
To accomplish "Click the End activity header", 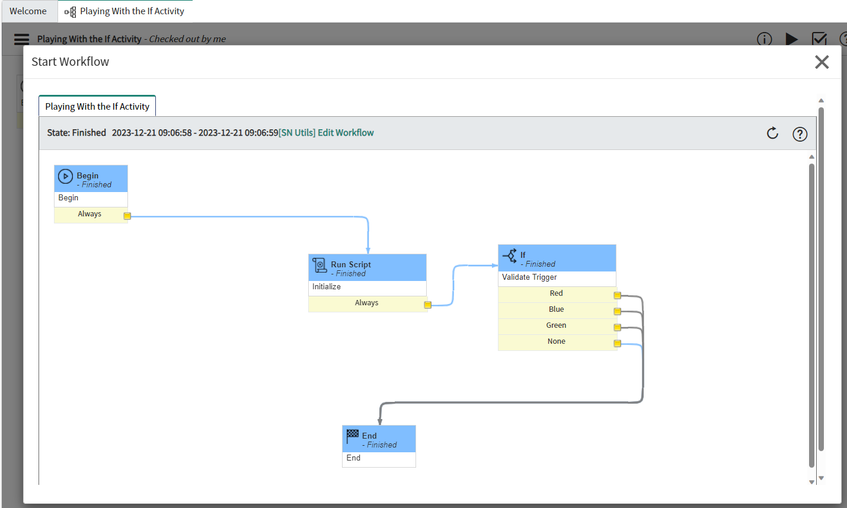I will 379,439.
